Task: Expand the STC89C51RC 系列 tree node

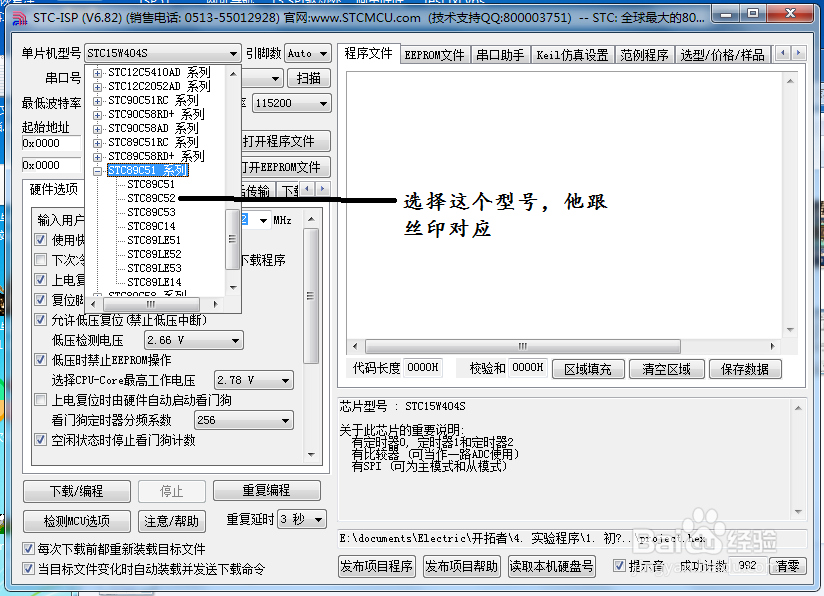Action: [x=97, y=143]
